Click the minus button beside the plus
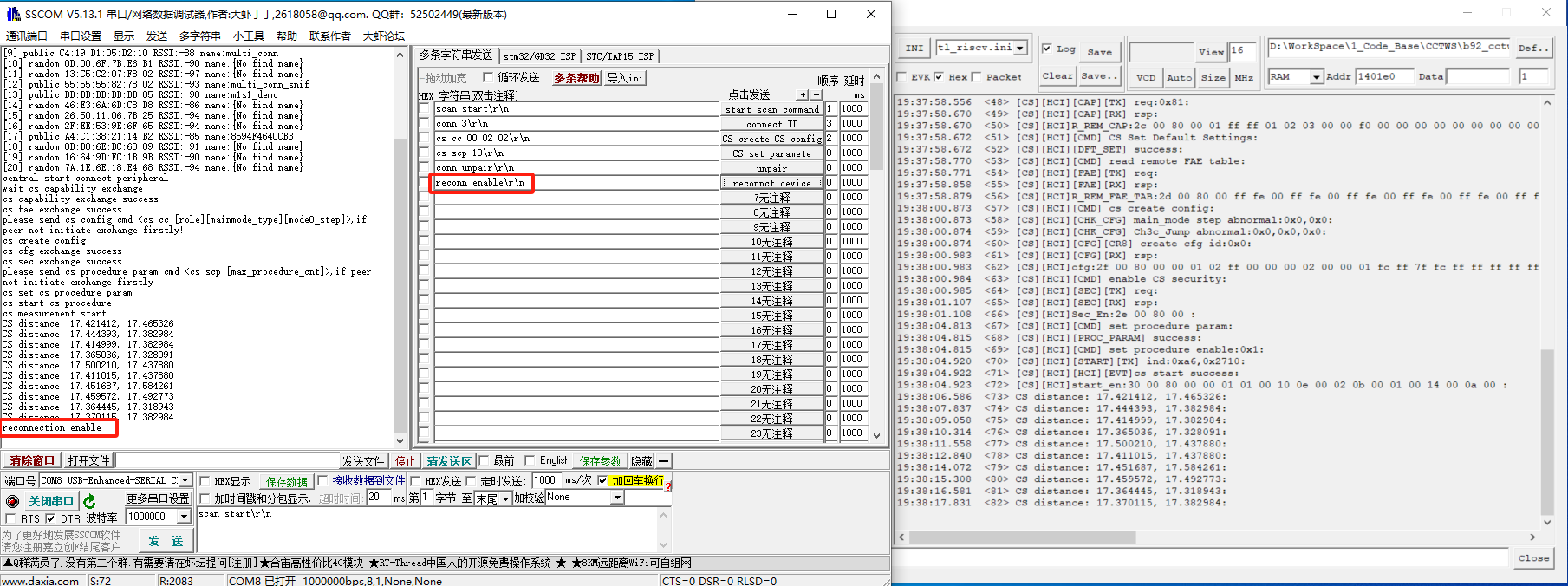This screenshot has width=1568, height=586. [816, 94]
